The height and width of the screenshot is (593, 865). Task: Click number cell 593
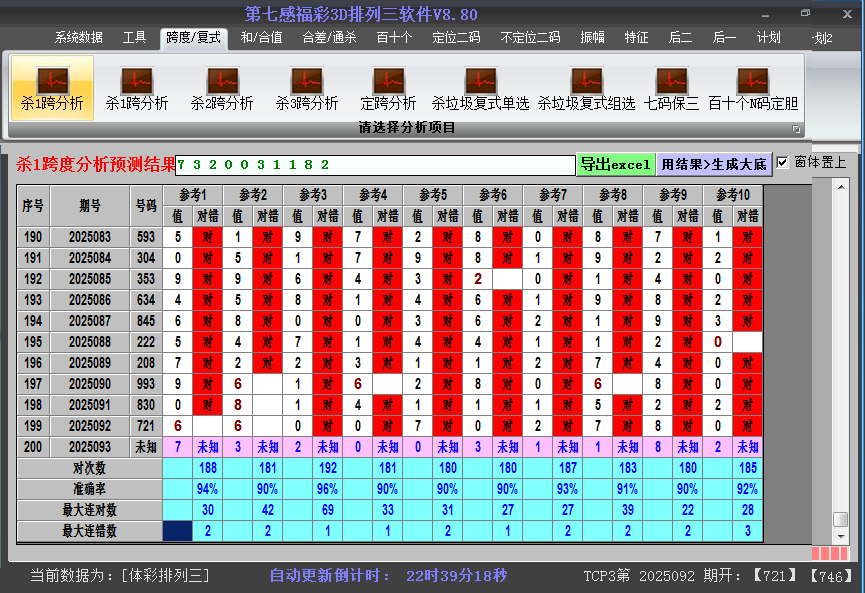click(x=146, y=237)
